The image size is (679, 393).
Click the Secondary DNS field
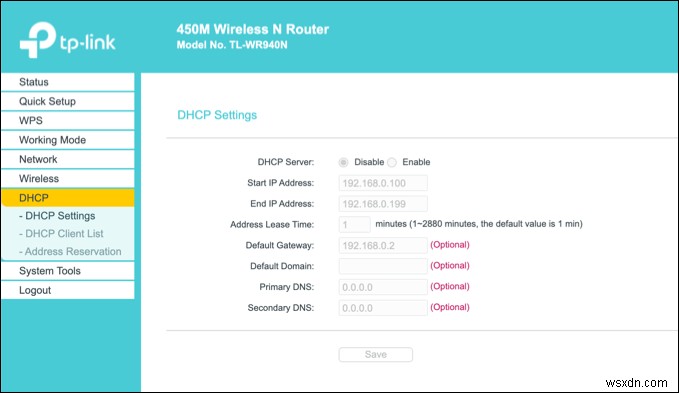[x=383, y=308]
